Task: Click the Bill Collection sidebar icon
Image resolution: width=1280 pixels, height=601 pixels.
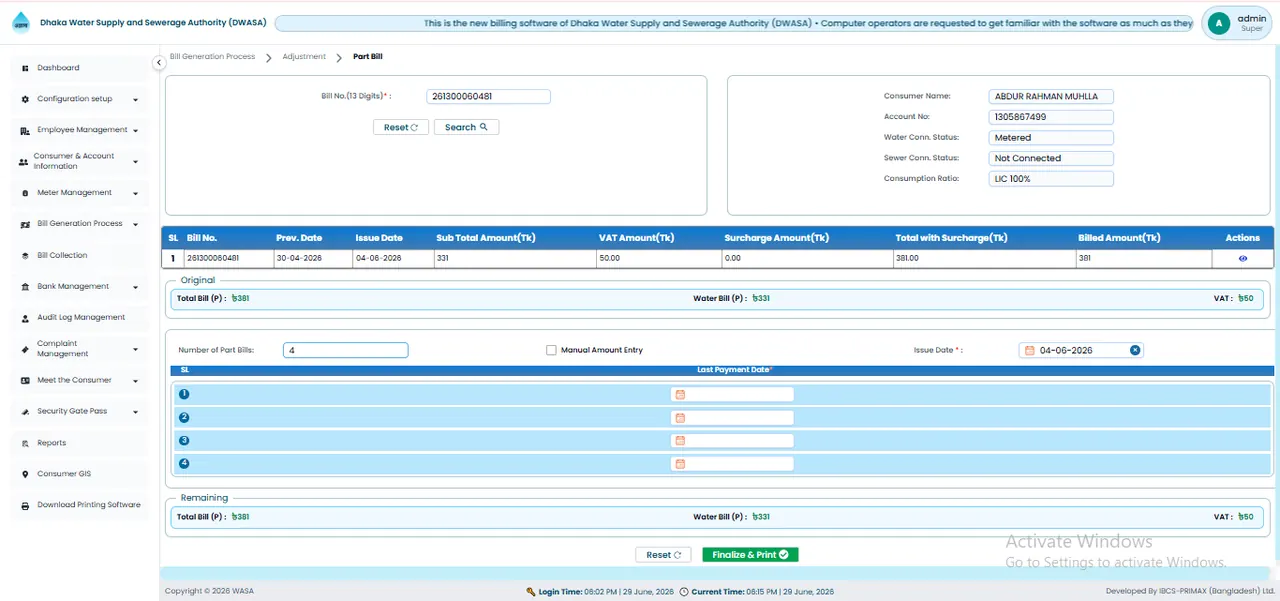Action: pyautogui.click(x=25, y=256)
